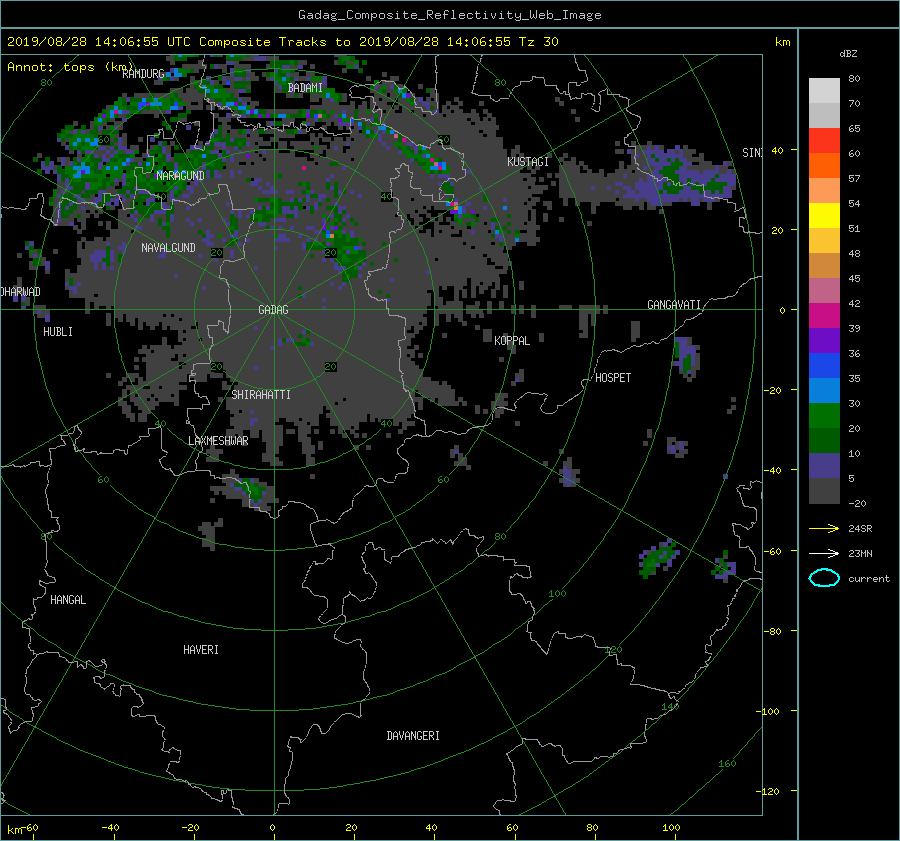Click the RAMDURG town label
Viewport: 900px width, 841px height.
click(143, 73)
